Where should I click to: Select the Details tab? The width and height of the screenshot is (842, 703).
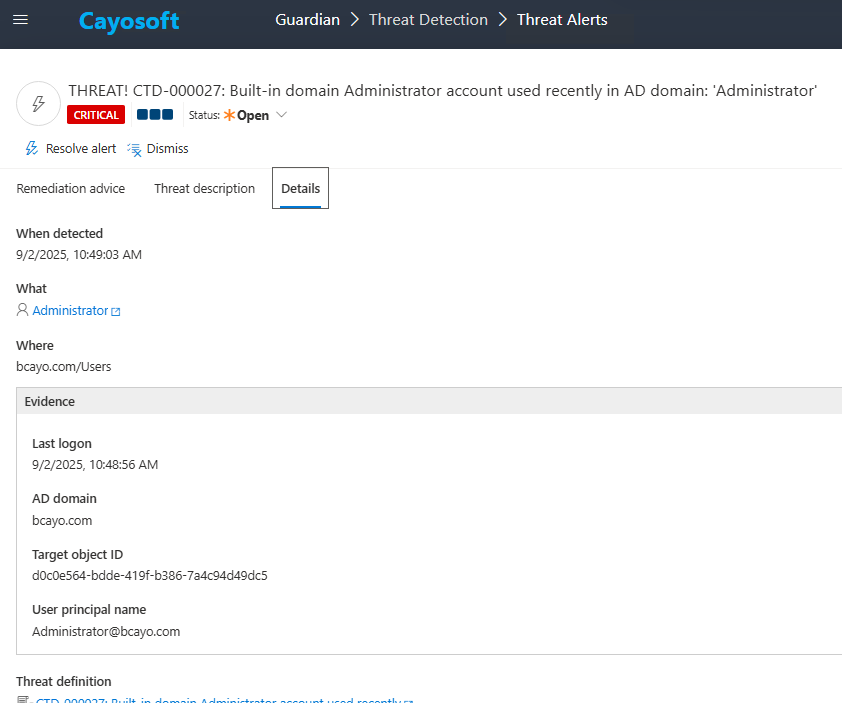coord(300,189)
